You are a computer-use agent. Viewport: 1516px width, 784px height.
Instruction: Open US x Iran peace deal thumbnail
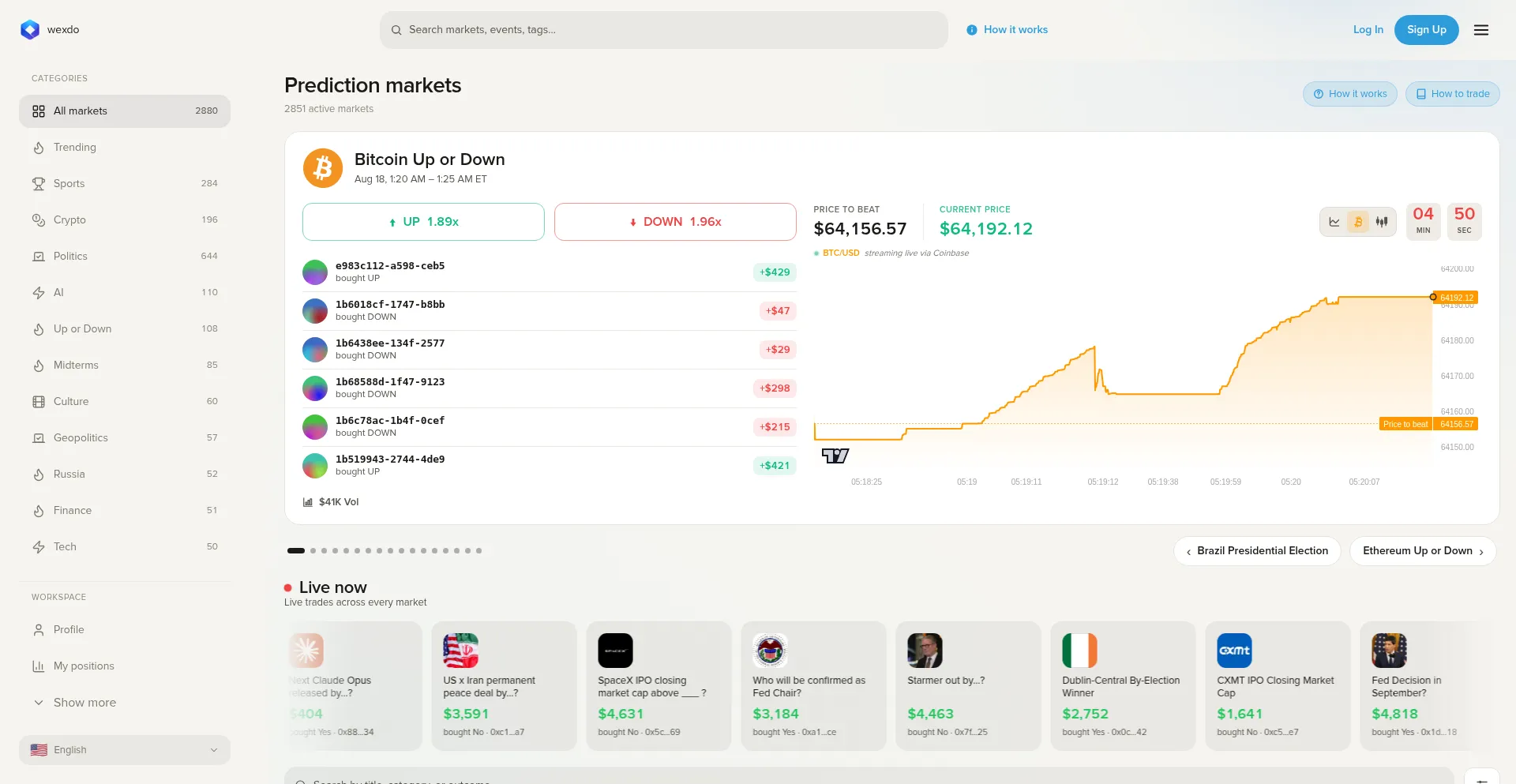[x=460, y=651]
